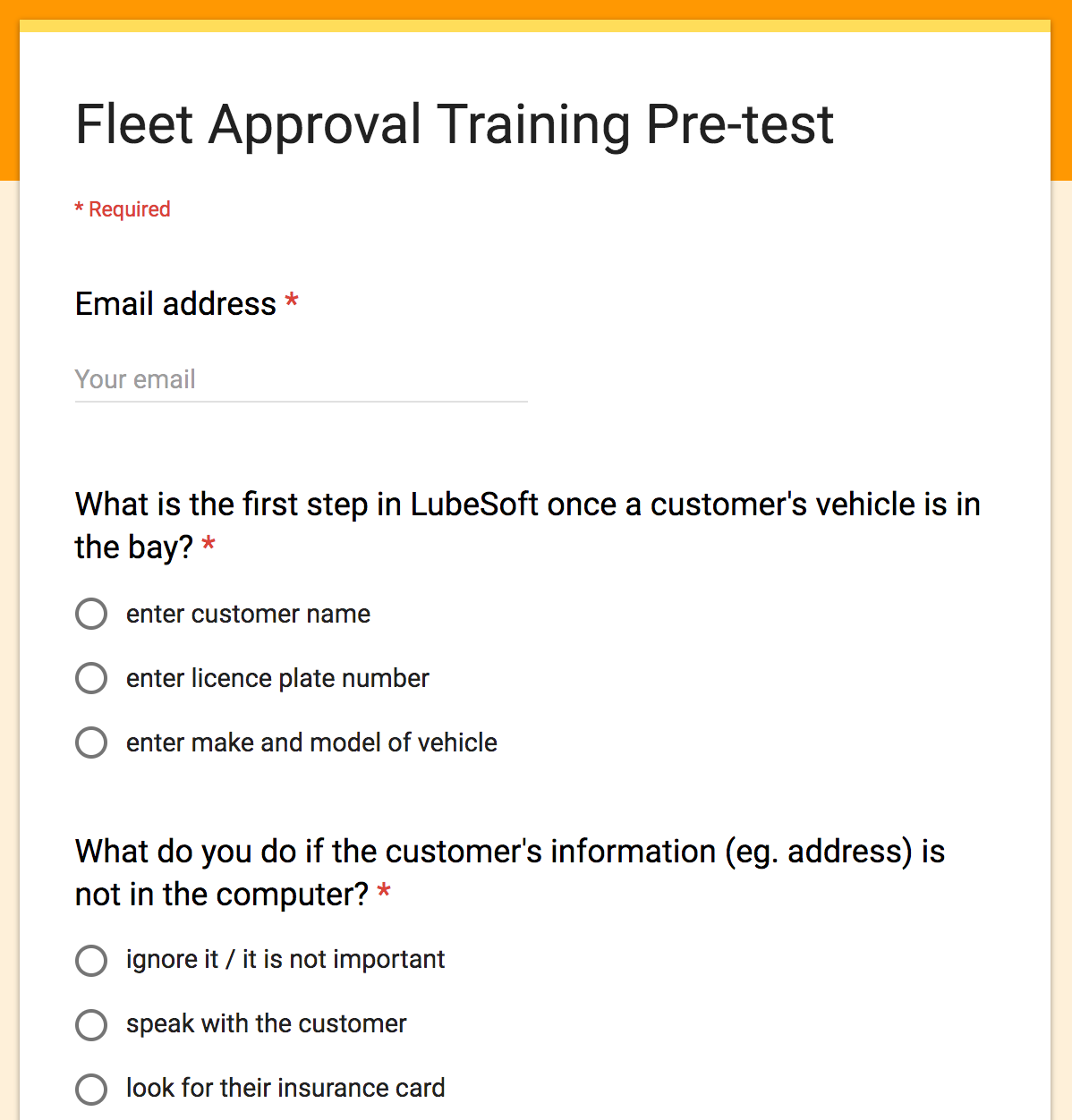This screenshot has width=1072, height=1120.
Task: Click "enter make and model of vehicle" text
Action: click(311, 742)
